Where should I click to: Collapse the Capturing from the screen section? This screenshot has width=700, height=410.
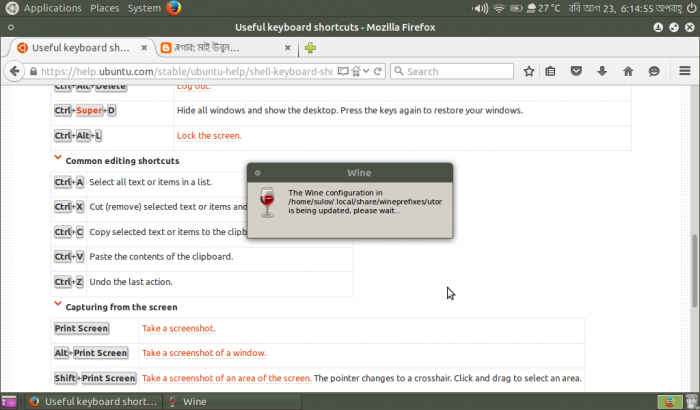58,304
